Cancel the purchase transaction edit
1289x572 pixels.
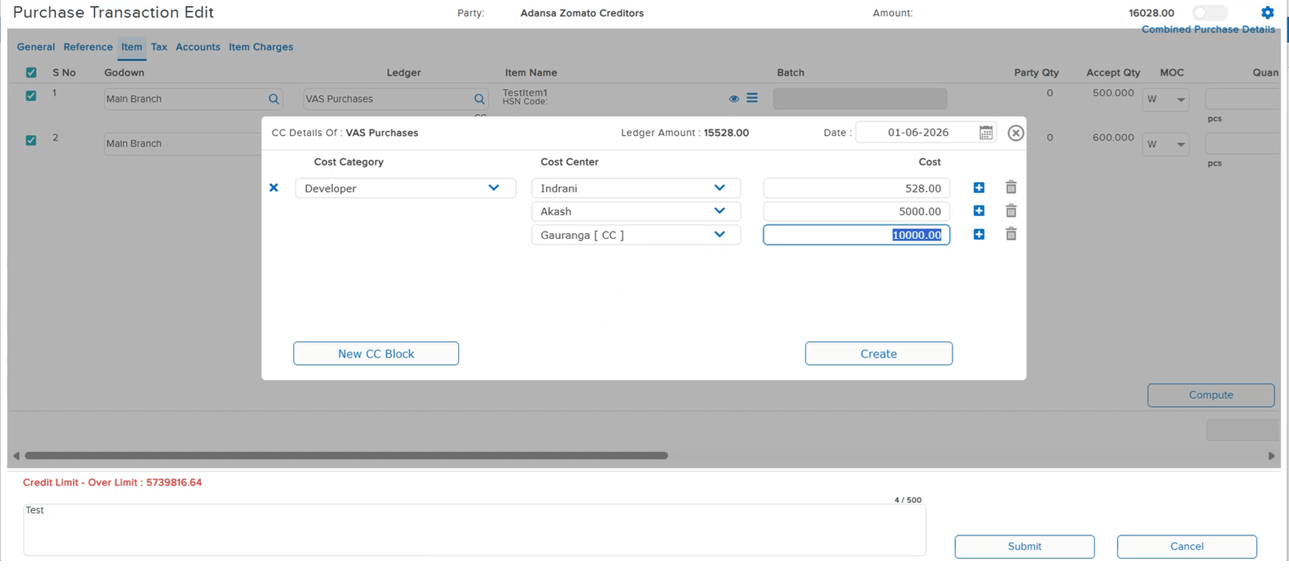point(1187,546)
